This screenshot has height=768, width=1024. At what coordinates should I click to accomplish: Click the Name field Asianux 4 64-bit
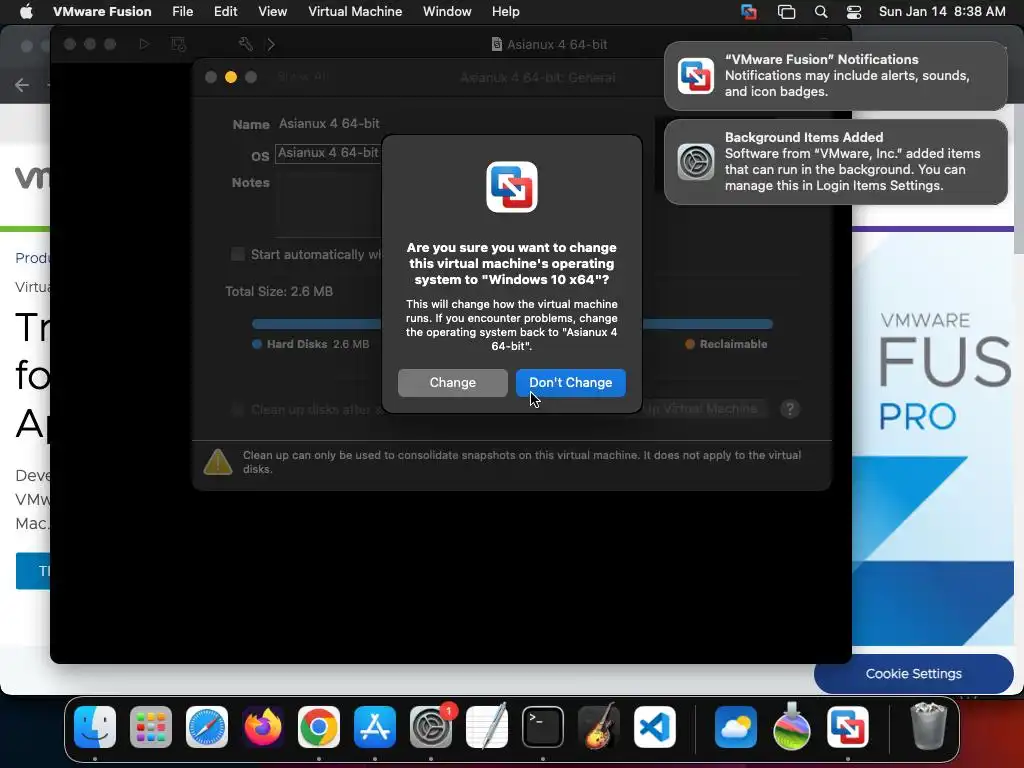(x=329, y=123)
